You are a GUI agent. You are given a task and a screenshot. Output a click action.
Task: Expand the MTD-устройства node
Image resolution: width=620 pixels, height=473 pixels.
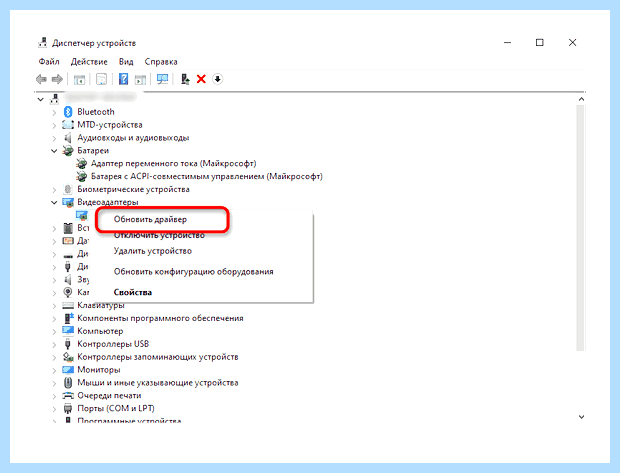(54, 125)
